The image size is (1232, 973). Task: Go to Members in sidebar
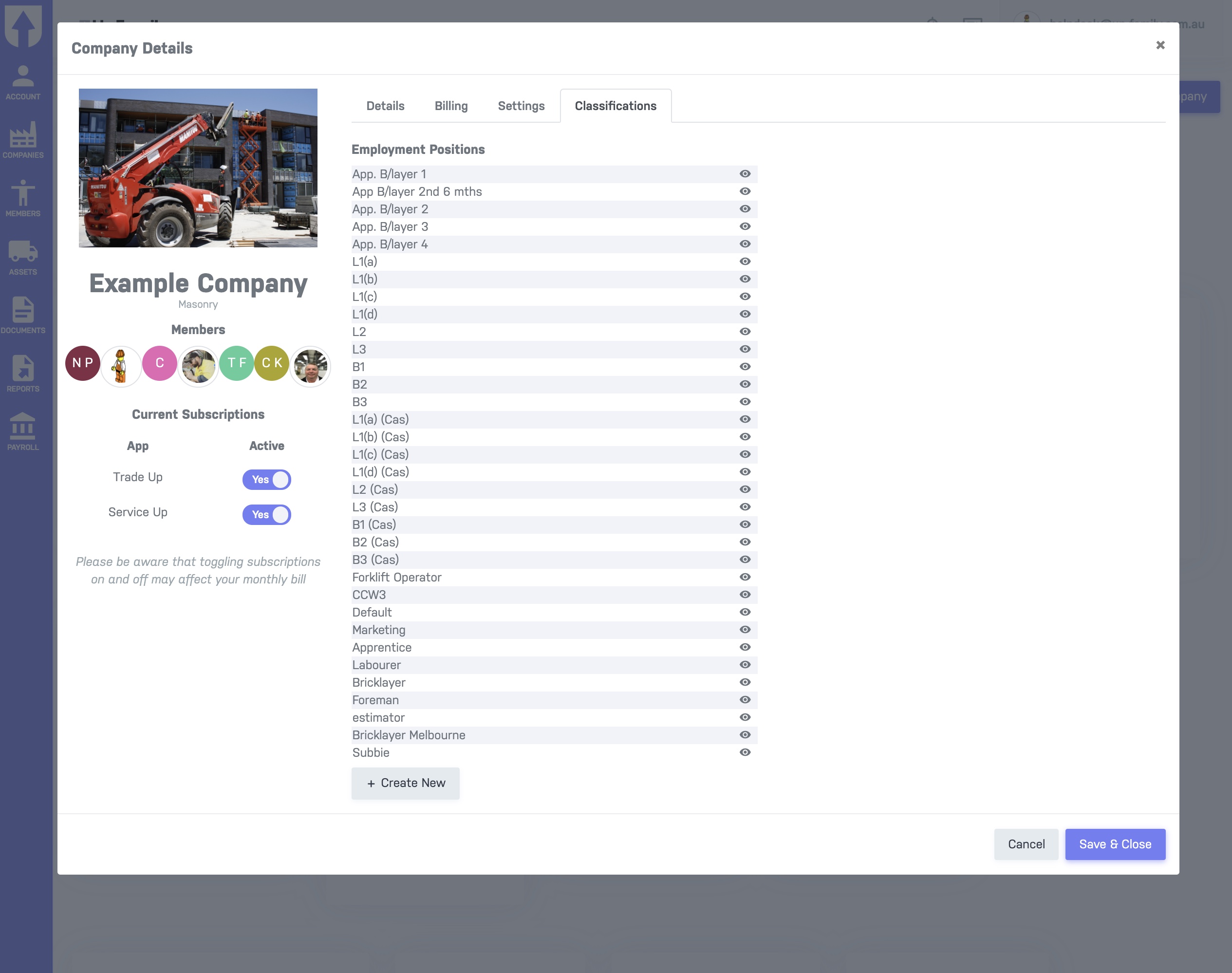pos(23,199)
